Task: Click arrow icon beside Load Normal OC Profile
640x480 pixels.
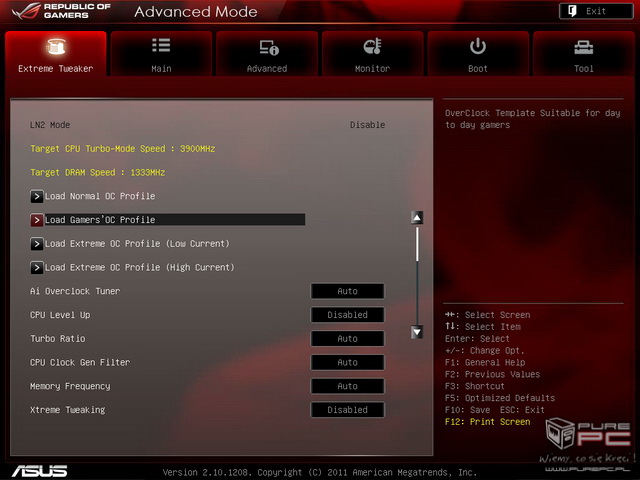Action: (x=37, y=196)
